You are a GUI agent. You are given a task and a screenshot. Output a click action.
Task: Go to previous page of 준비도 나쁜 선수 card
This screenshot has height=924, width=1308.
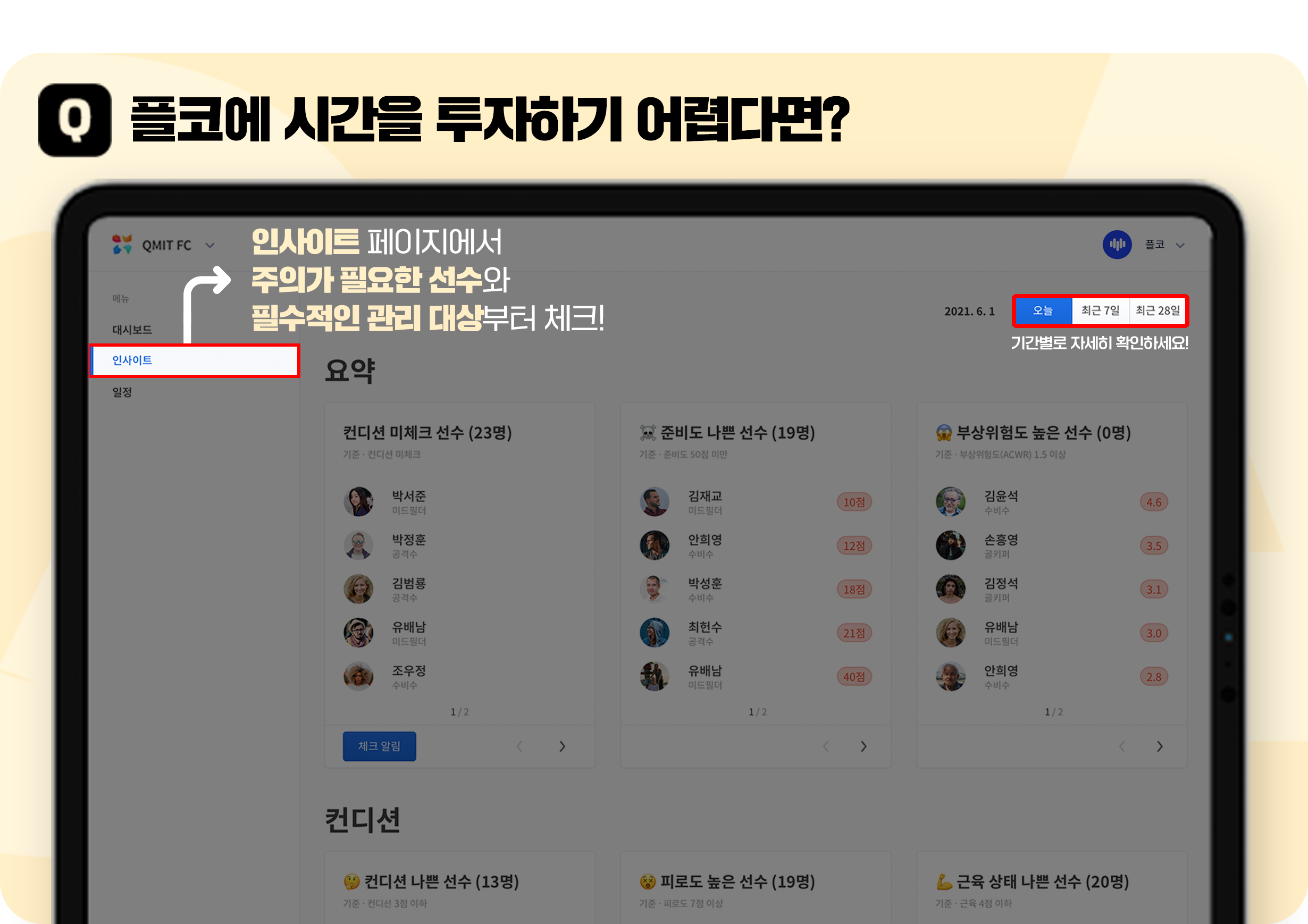pos(825,746)
